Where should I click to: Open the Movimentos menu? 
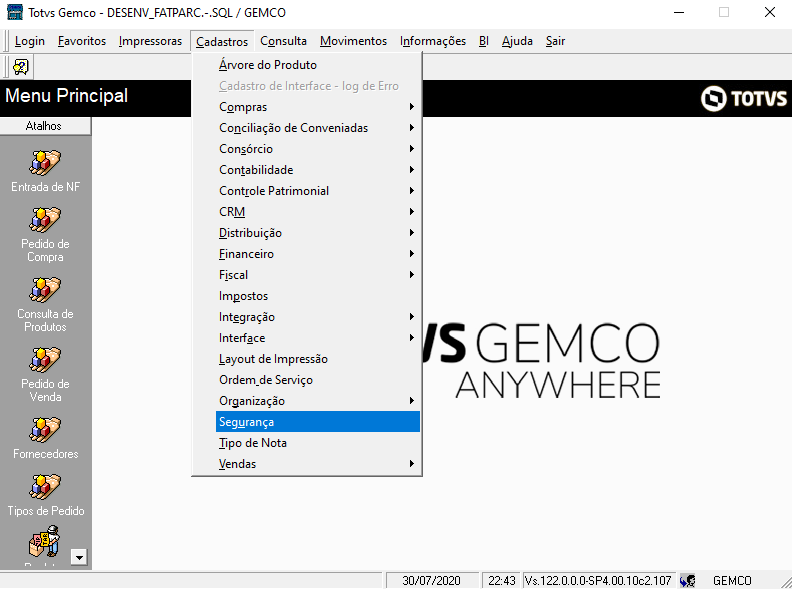coord(353,41)
